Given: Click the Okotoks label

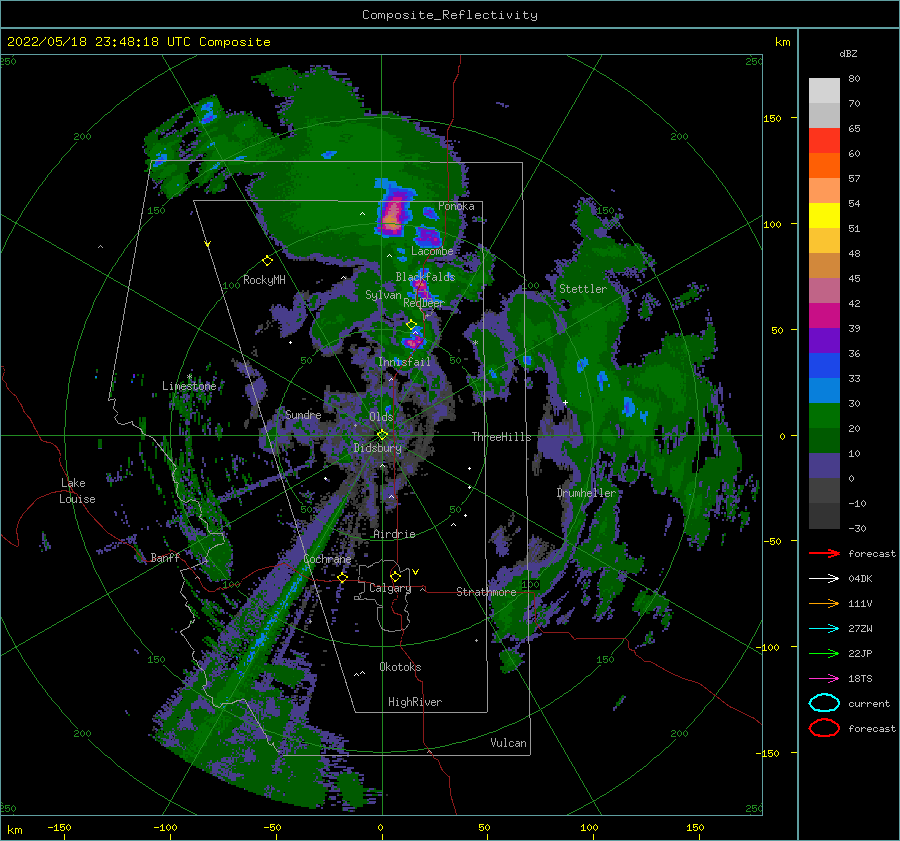Looking at the screenshot, I should 400,667.
